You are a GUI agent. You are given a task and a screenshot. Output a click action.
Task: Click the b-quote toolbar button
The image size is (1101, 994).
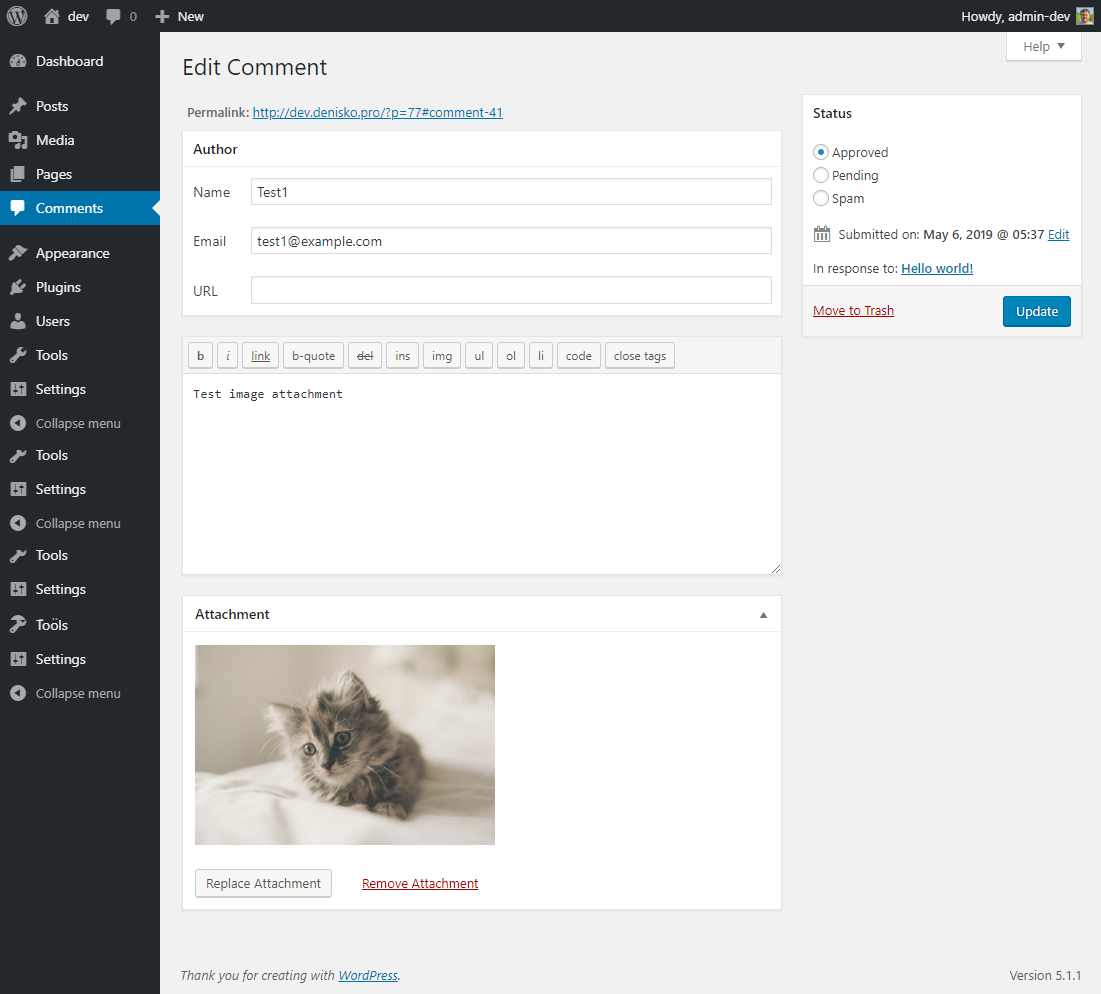[313, 356]
